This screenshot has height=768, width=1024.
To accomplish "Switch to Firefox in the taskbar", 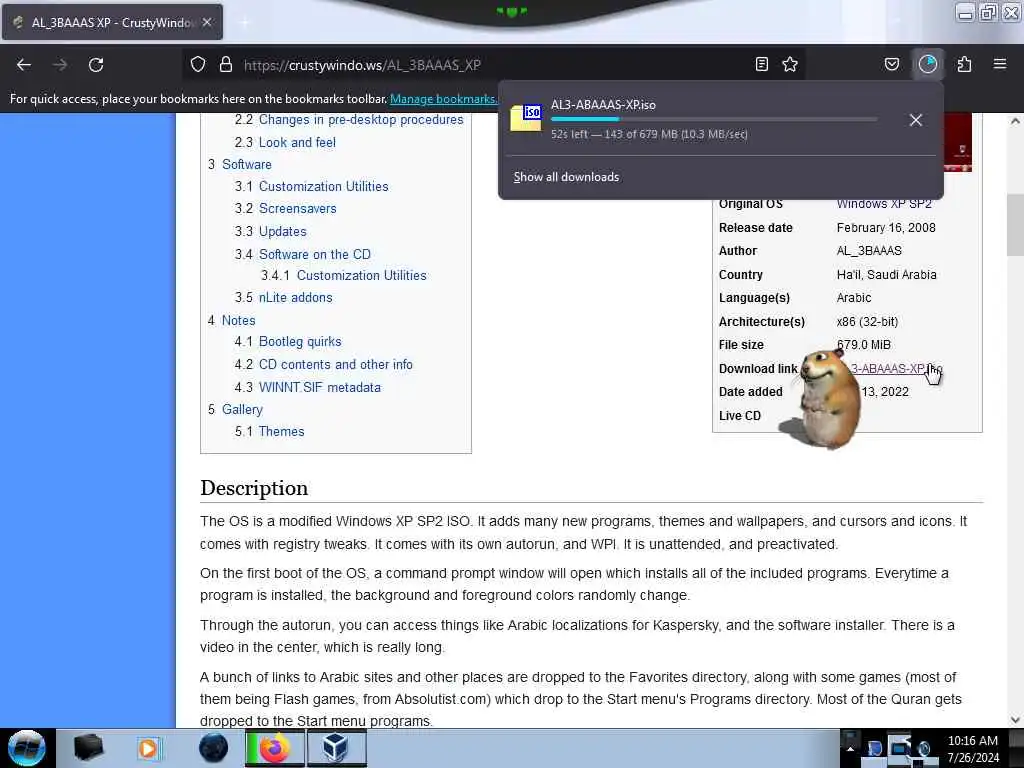I will pyautogui.click(x=274, y=748).
